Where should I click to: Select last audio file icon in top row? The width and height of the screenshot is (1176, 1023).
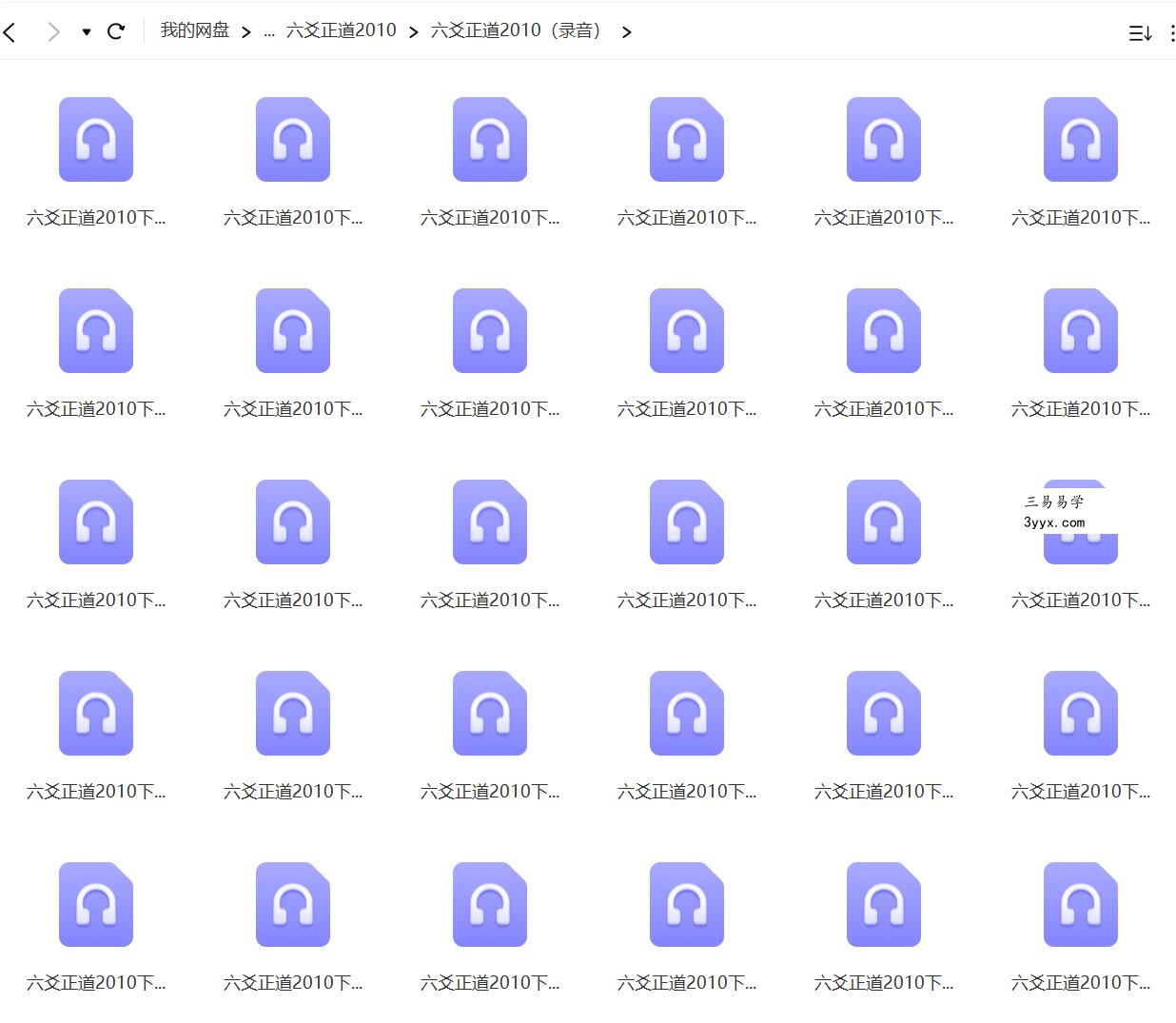pyautogui.click(x=1081, y=139)
